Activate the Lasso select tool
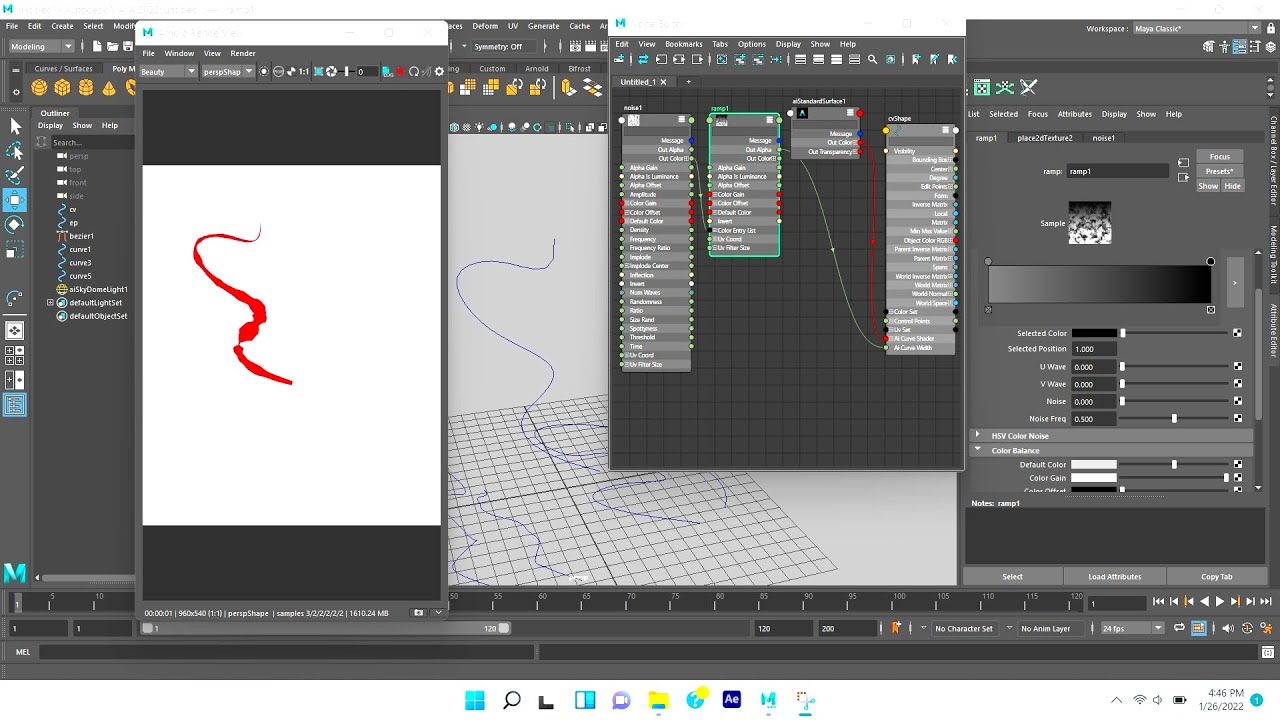The image size is (1280, 720). [15, 151]
